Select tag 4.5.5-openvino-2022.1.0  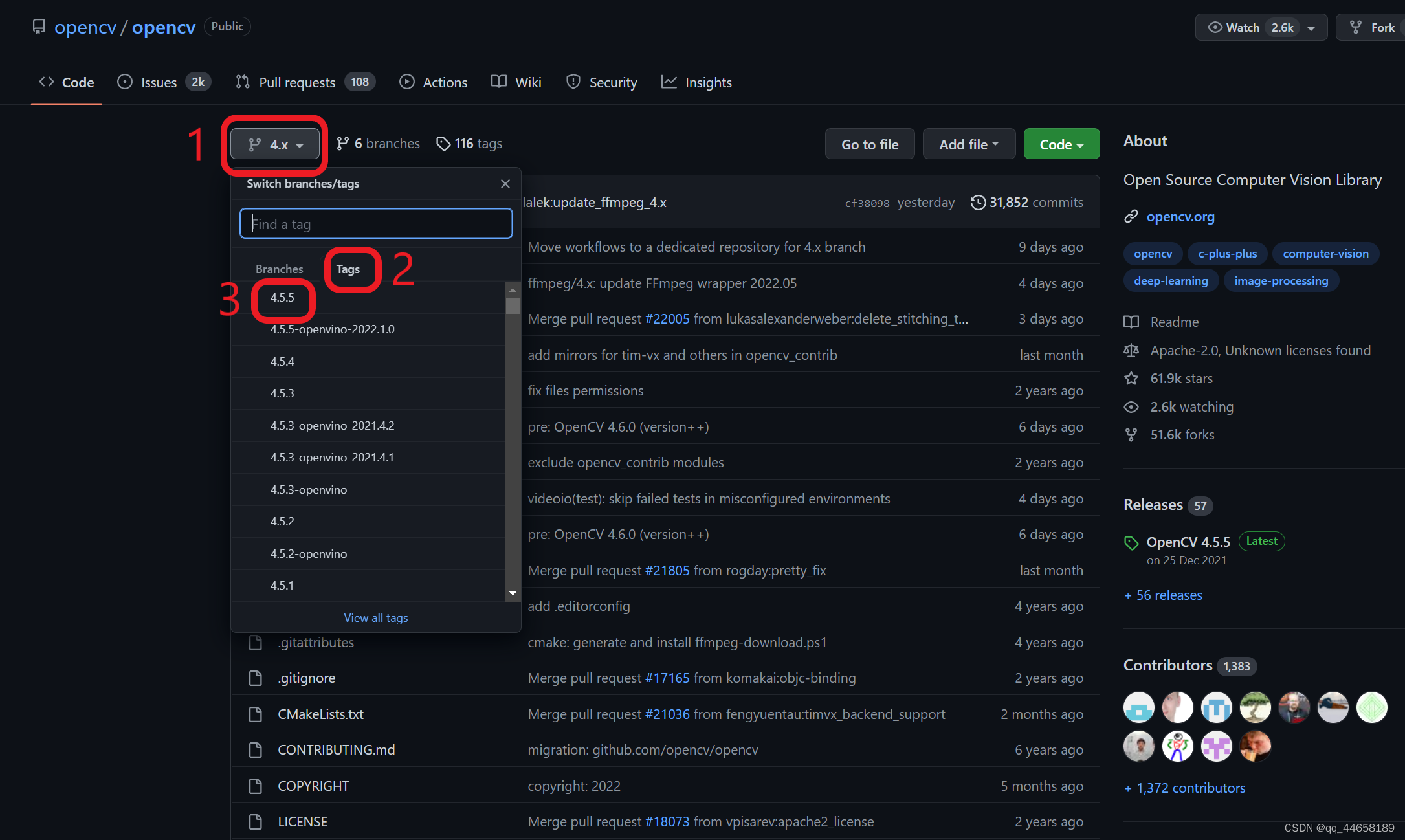coord(368,329)
